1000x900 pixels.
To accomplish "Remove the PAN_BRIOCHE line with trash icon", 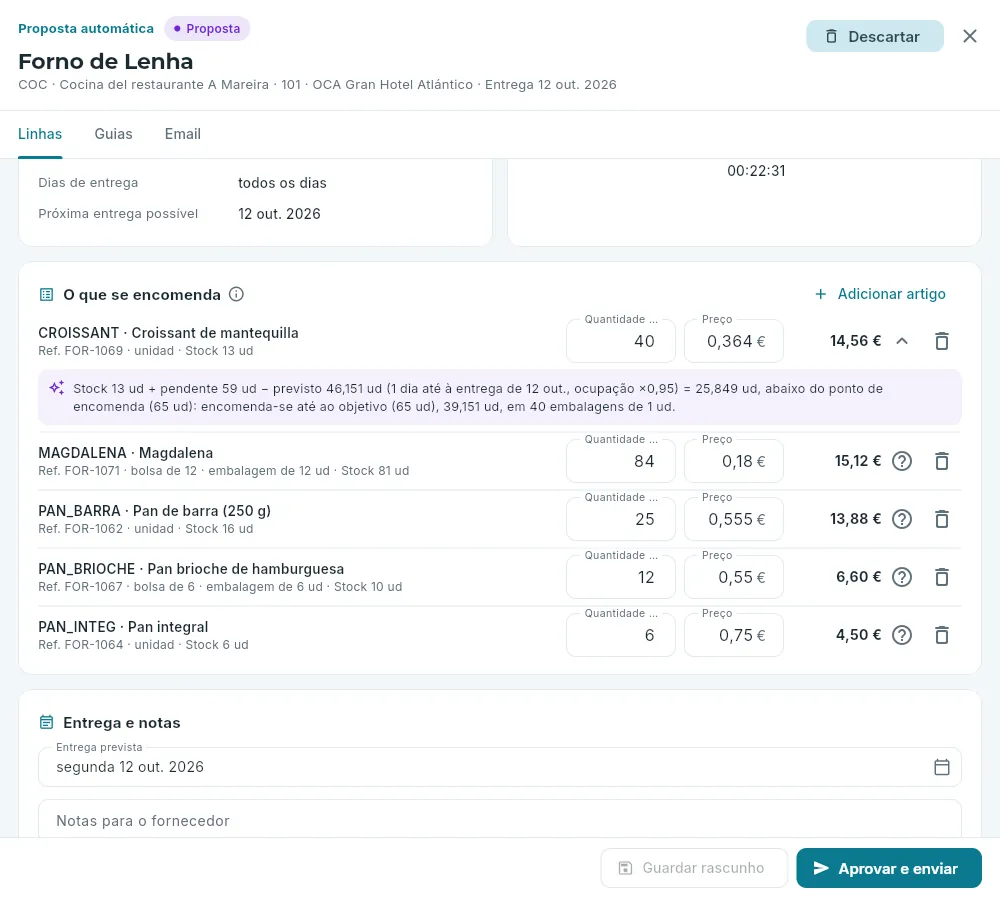I will point(941,577).
